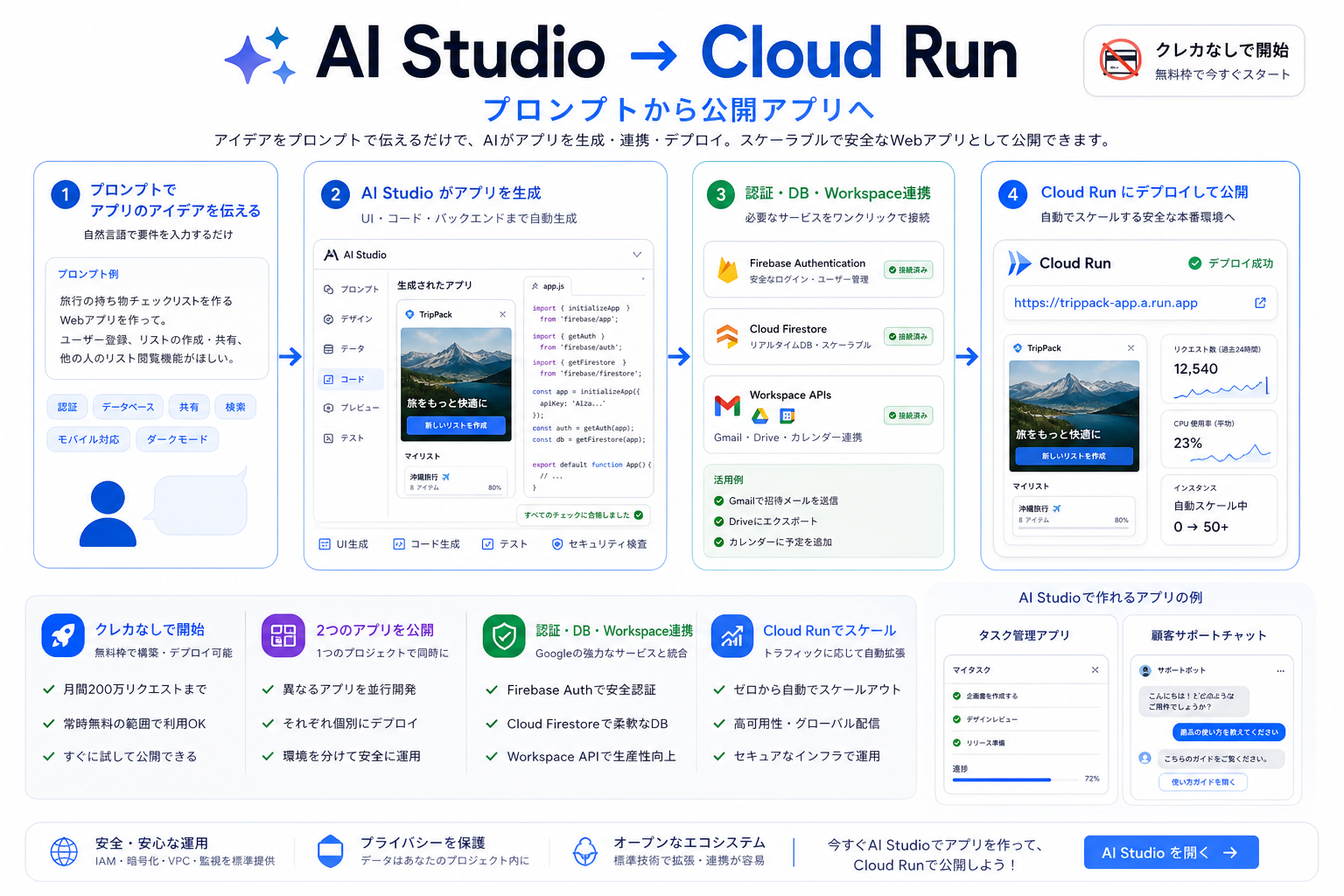Click 接続済み badge for Workspace APIs
The image size is (1344, 896).
(x=908, y=416)
